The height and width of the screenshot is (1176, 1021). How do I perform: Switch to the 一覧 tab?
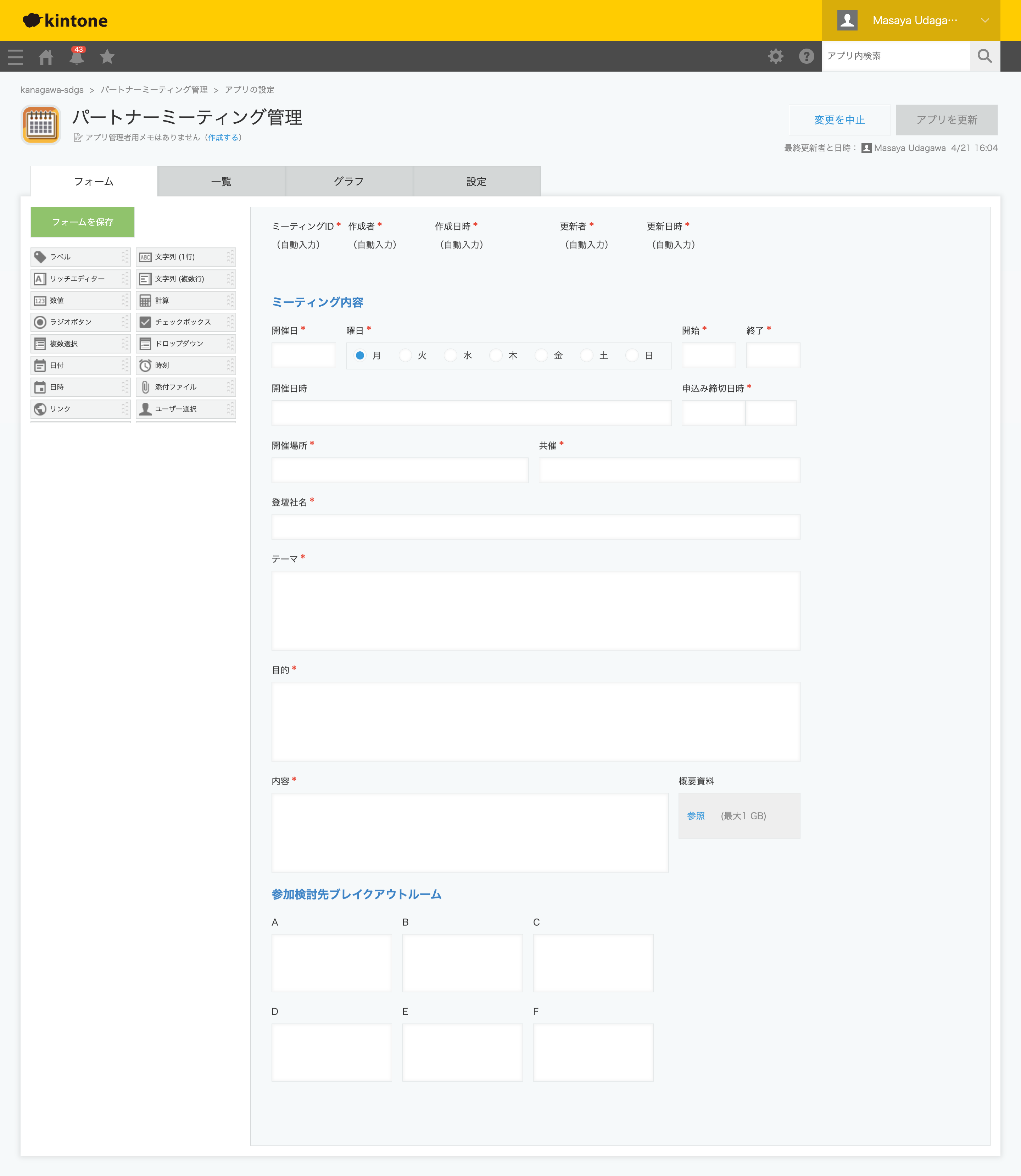(221, 181)
